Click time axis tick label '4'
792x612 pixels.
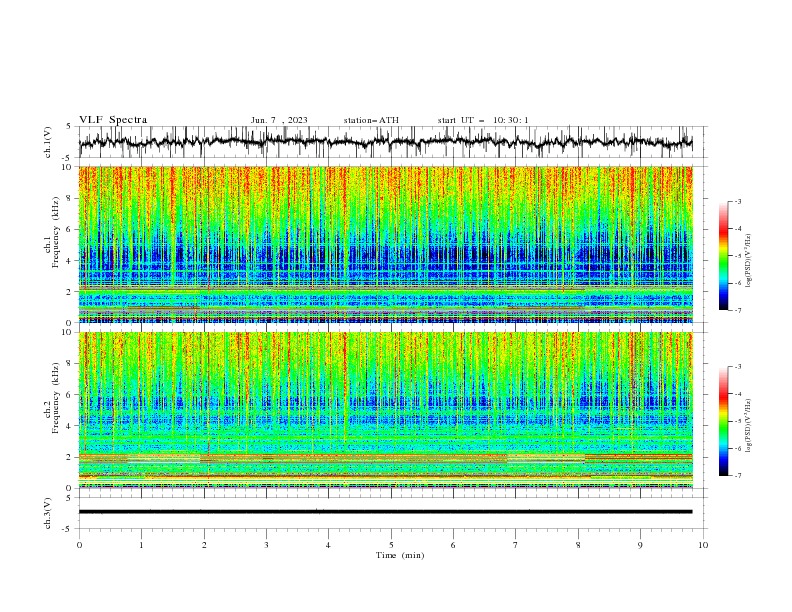(x=328, y=545)
